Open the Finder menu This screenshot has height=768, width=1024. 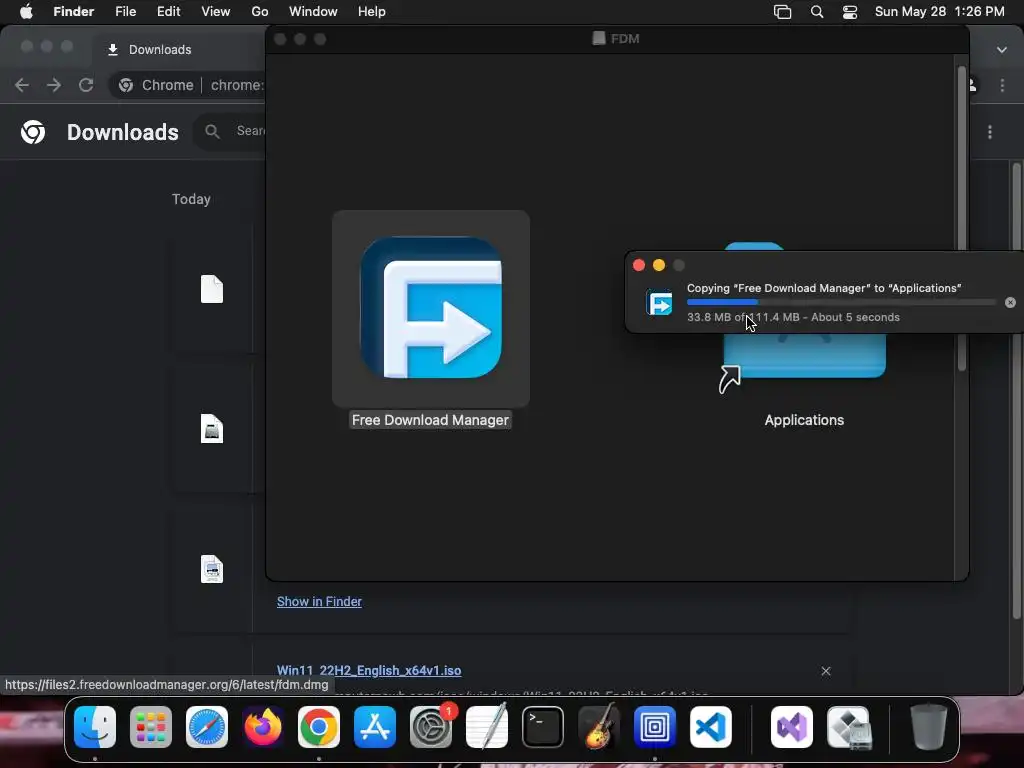73,12
